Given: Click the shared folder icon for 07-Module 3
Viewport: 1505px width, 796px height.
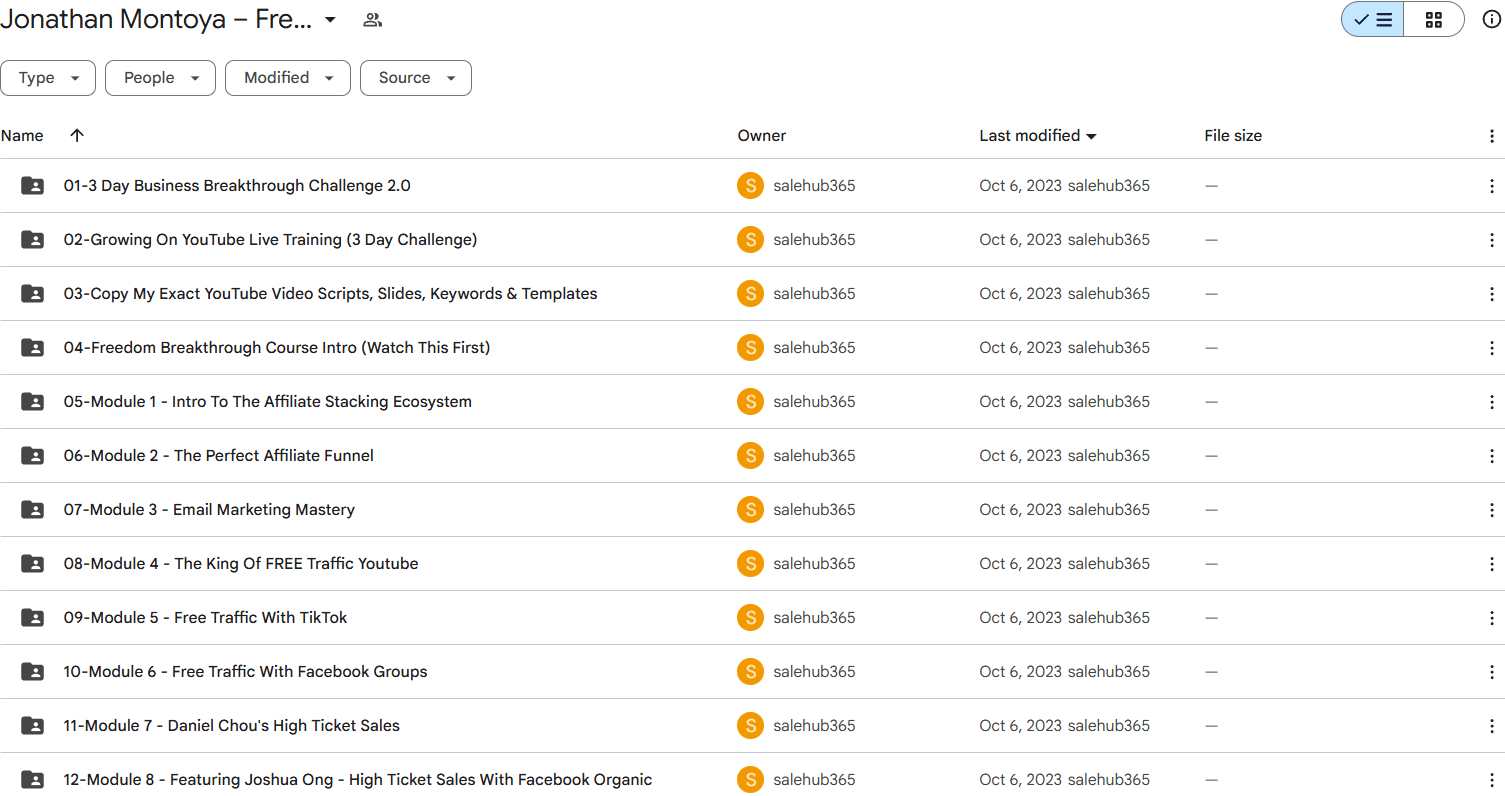Looking at the screenshot, I should 33,510.
